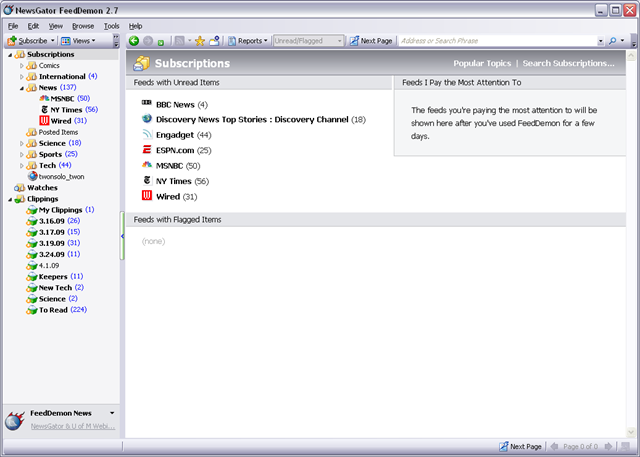Open the Engadget feed link
Image resolution: width=640 pixels, height=457 pixels.
175,135
